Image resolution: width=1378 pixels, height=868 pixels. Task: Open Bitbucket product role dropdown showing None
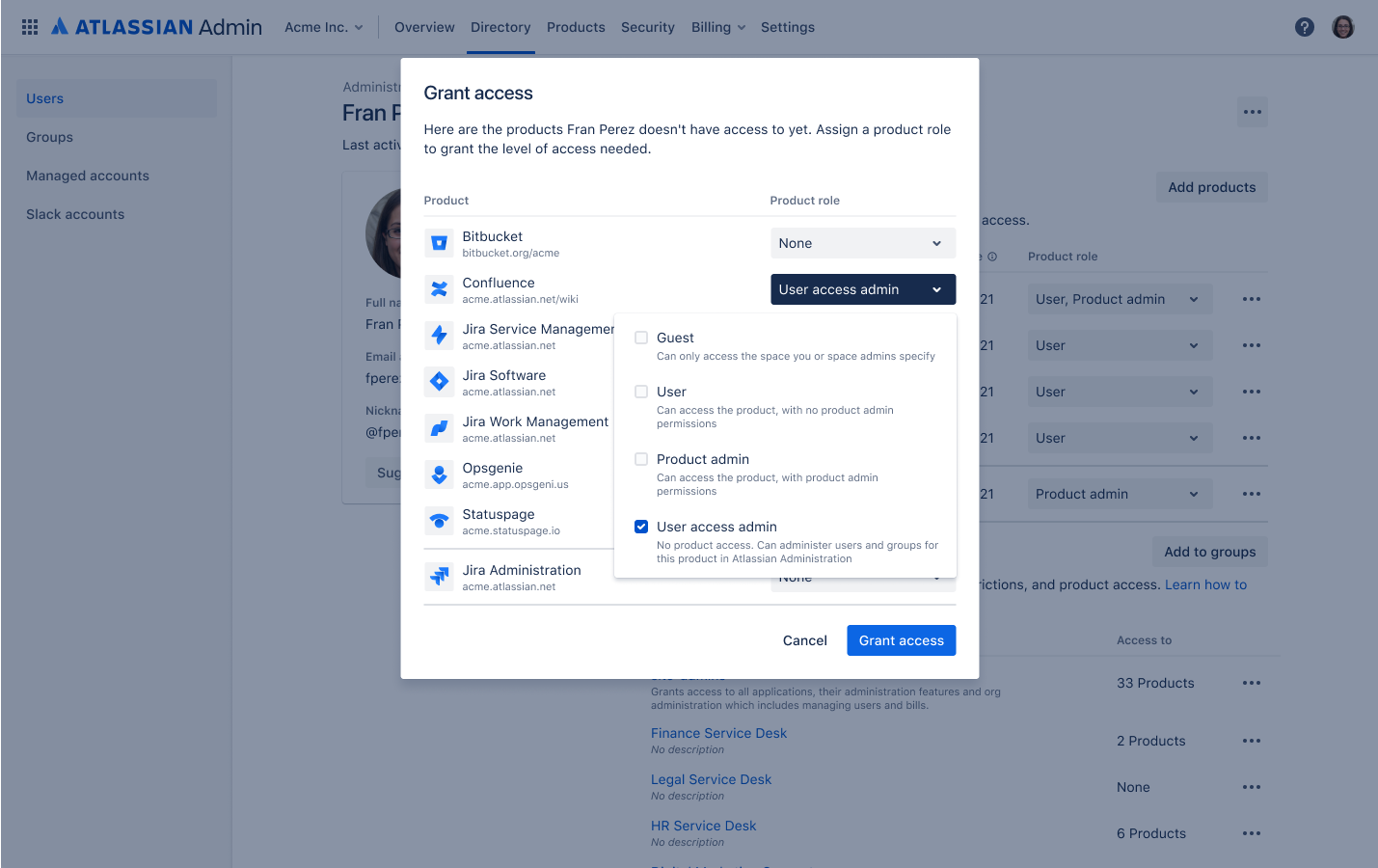point(863,243)
